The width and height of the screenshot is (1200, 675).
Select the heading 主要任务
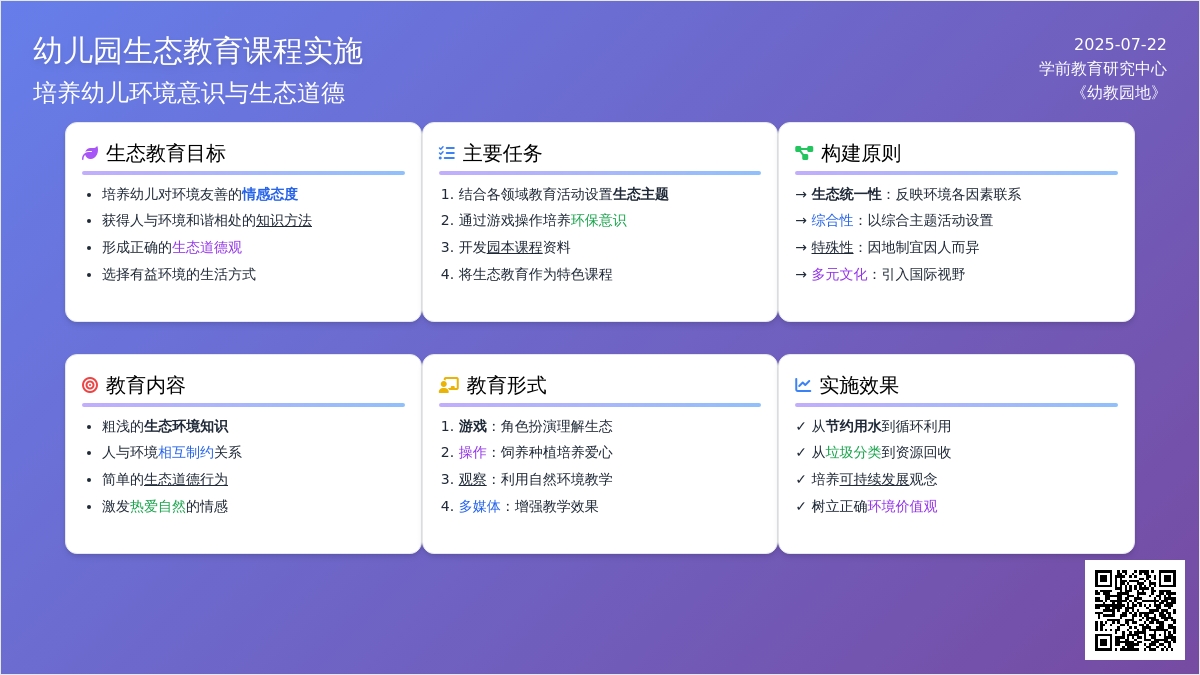coord(503,153)
